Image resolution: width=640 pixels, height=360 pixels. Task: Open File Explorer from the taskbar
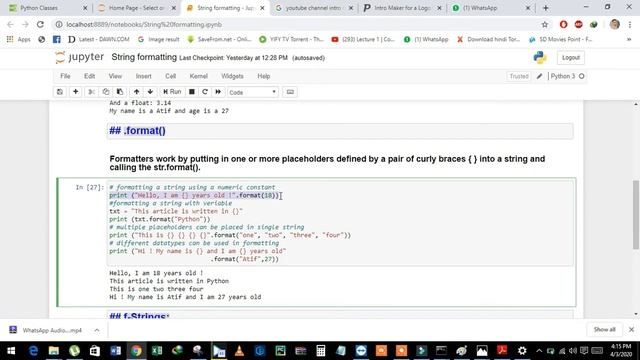point(54,351)
